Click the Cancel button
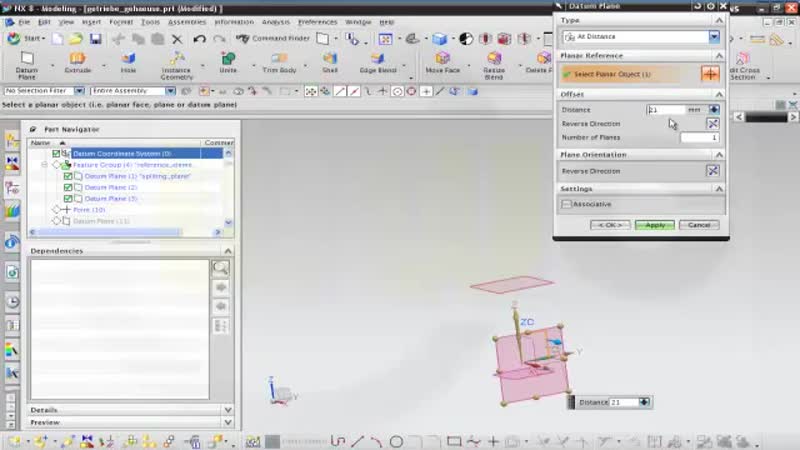 [699, 225]
